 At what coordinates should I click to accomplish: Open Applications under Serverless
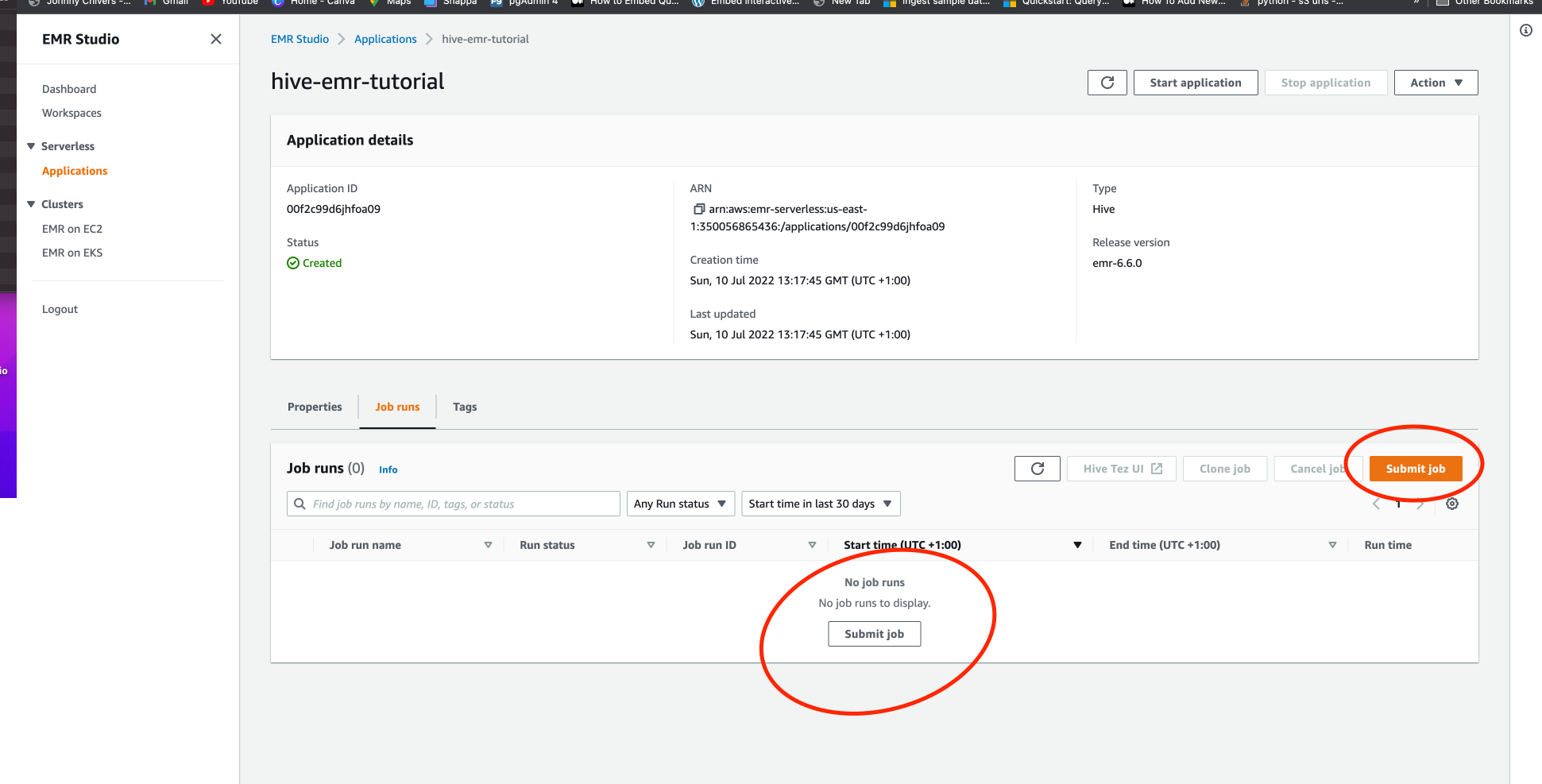click(x=75, y=171)
